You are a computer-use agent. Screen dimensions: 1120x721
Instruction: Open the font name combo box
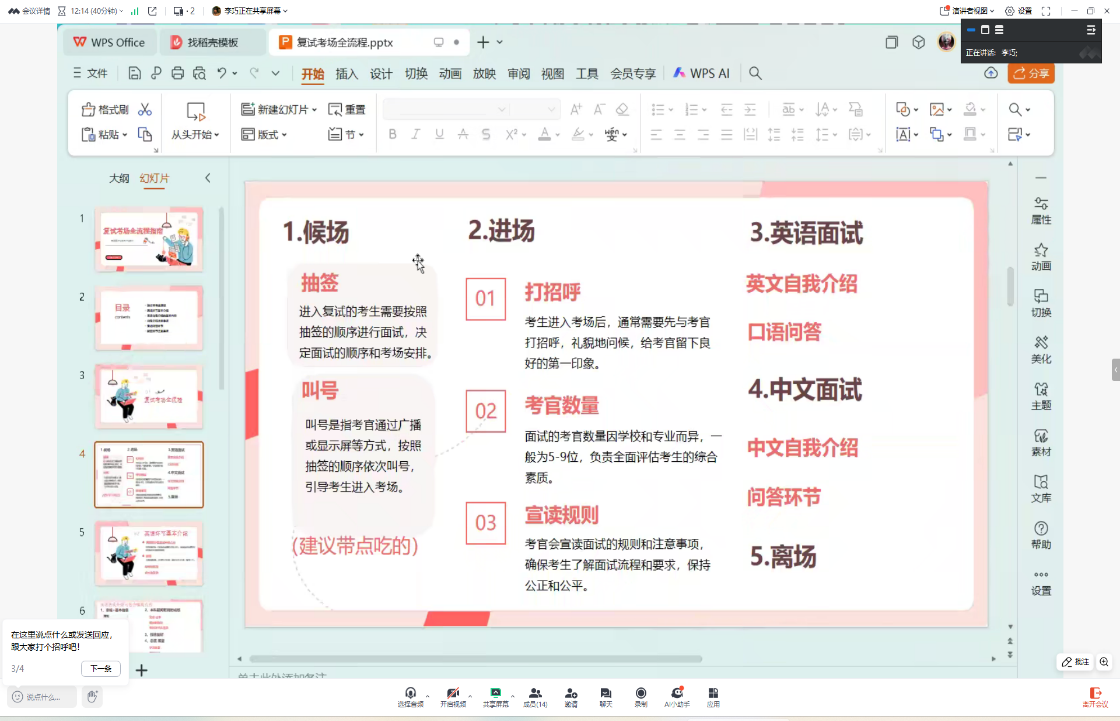click(446, 109)
